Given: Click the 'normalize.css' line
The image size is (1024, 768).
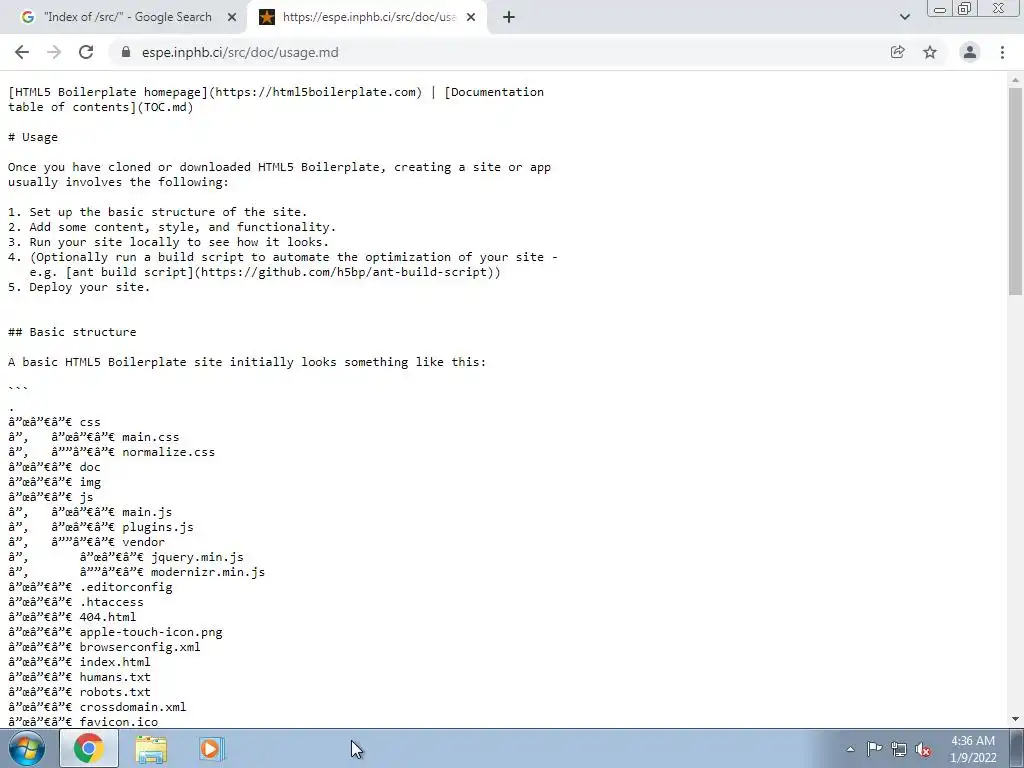Looking at the screenshot, I should 111,452.
